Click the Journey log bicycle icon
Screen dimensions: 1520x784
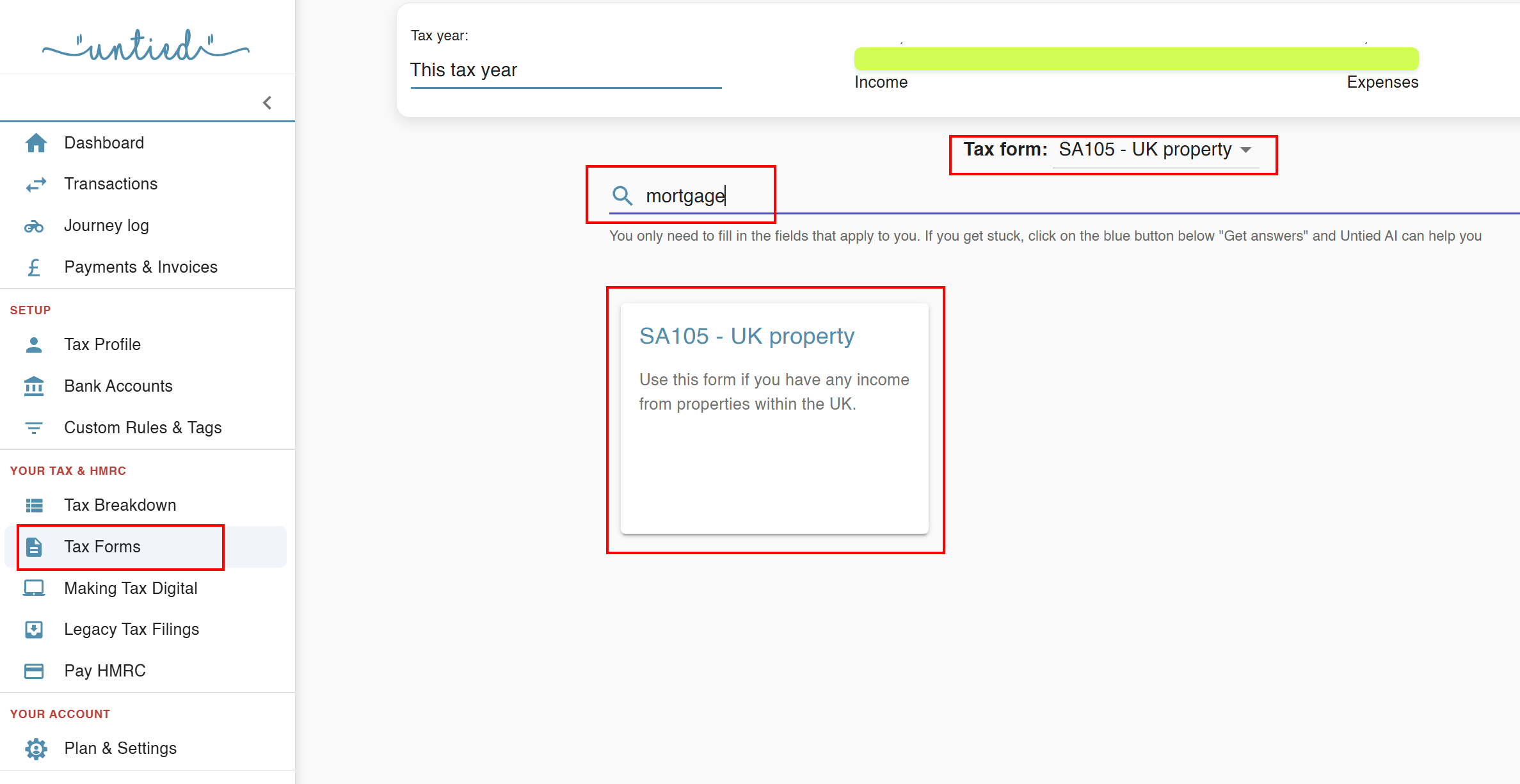(x=34, y=226)
